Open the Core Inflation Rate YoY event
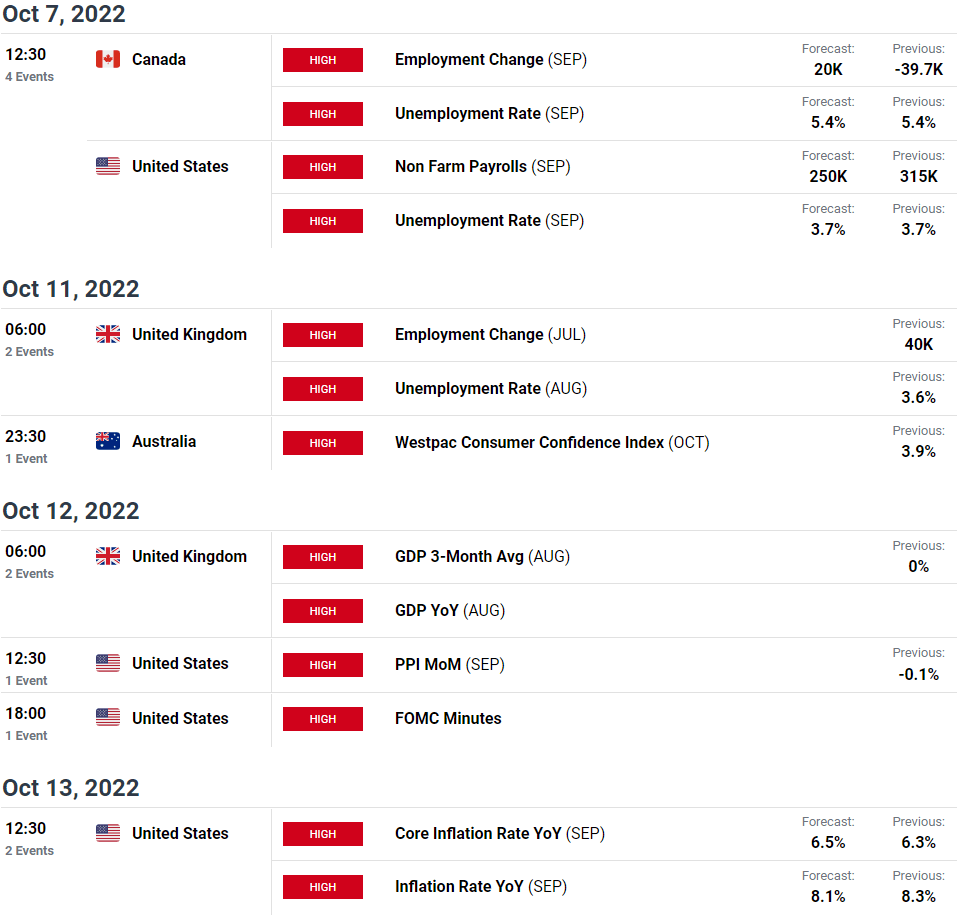 tap(500, 834)
